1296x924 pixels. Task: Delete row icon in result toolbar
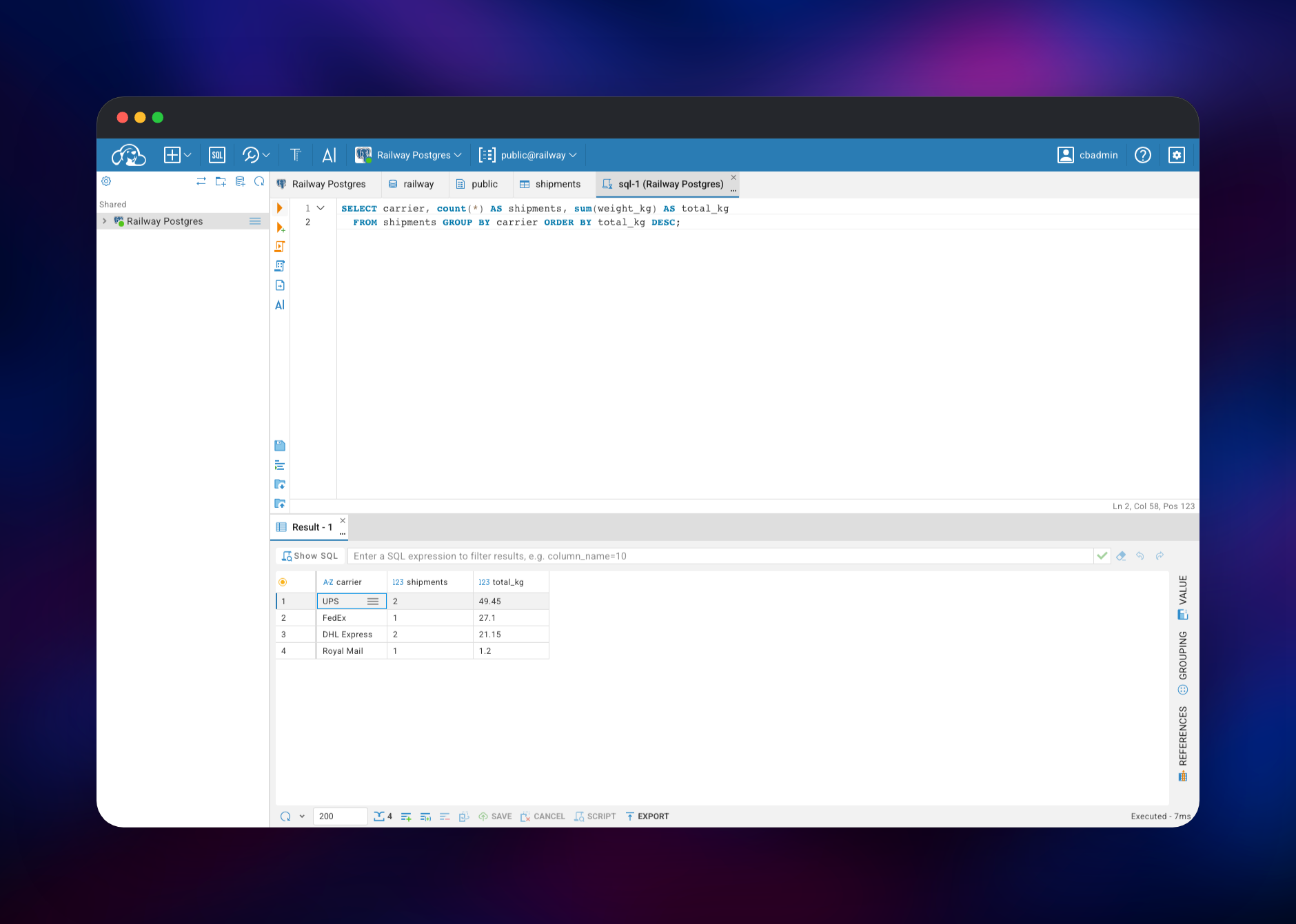tap(445, 817)
